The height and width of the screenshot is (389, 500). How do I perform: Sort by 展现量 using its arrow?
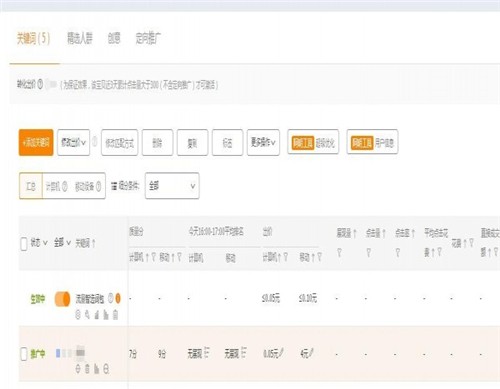click(355, 233)
